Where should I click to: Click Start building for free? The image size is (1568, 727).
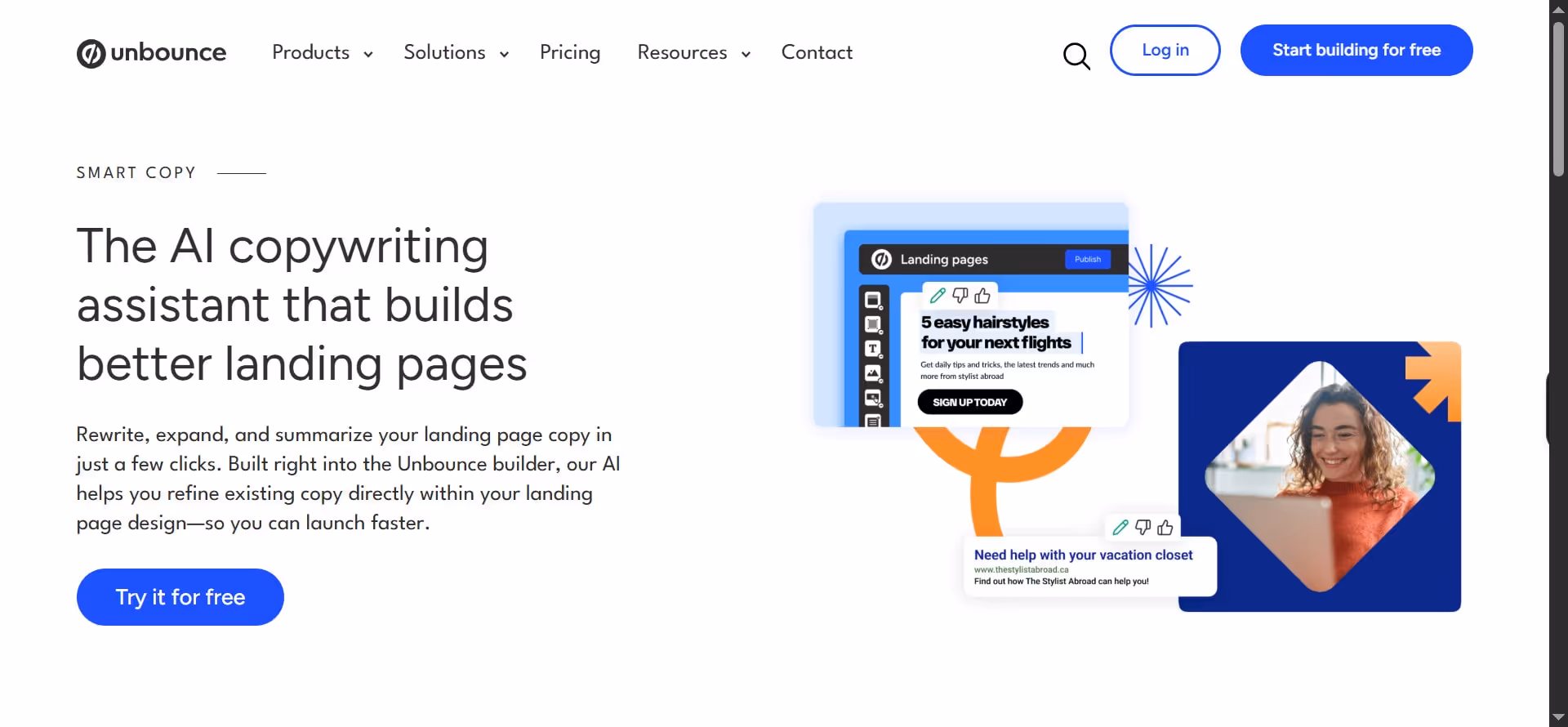coord(1356,50)
